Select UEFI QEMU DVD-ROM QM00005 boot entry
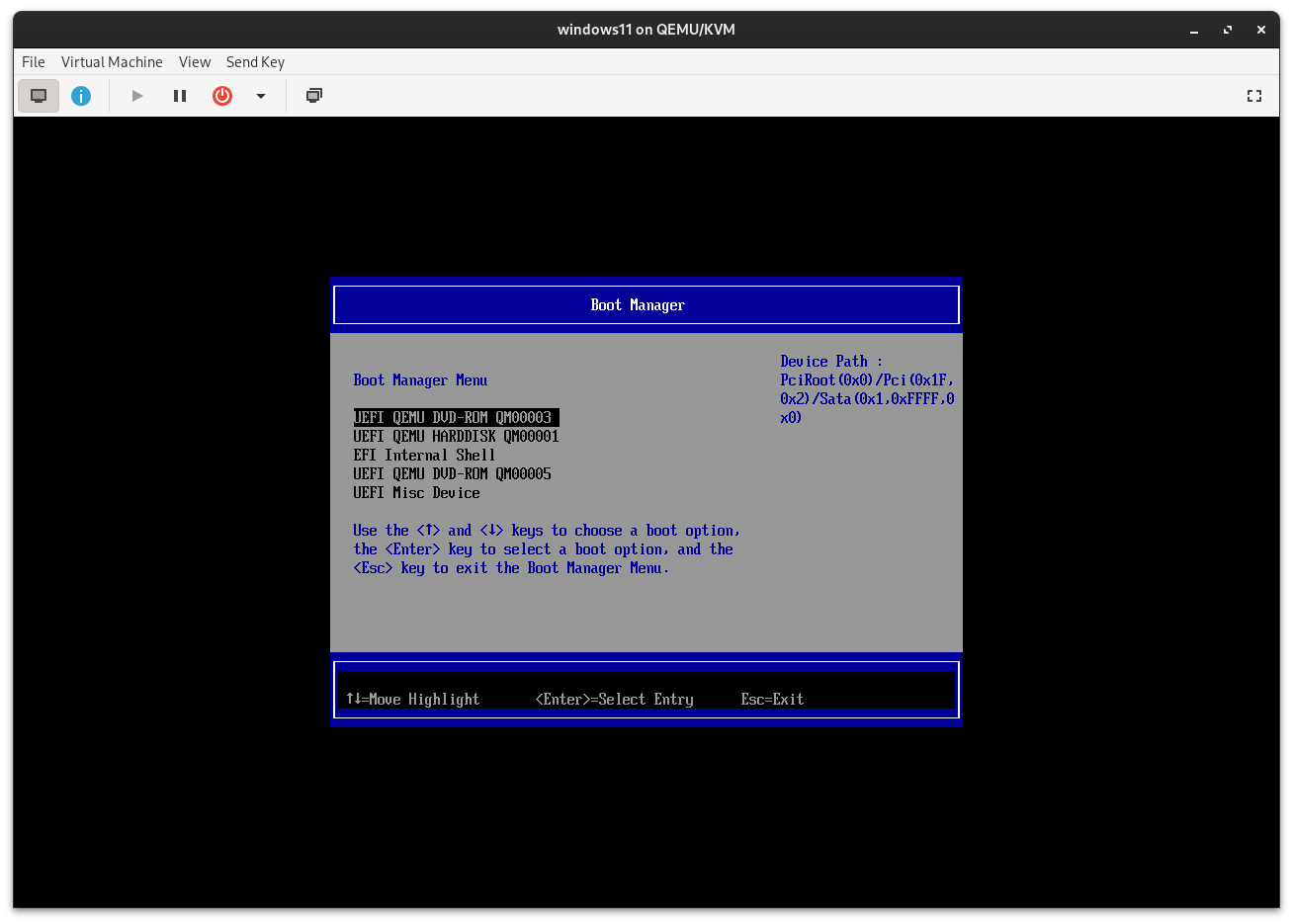1293x924 pixels. point(452,474)
